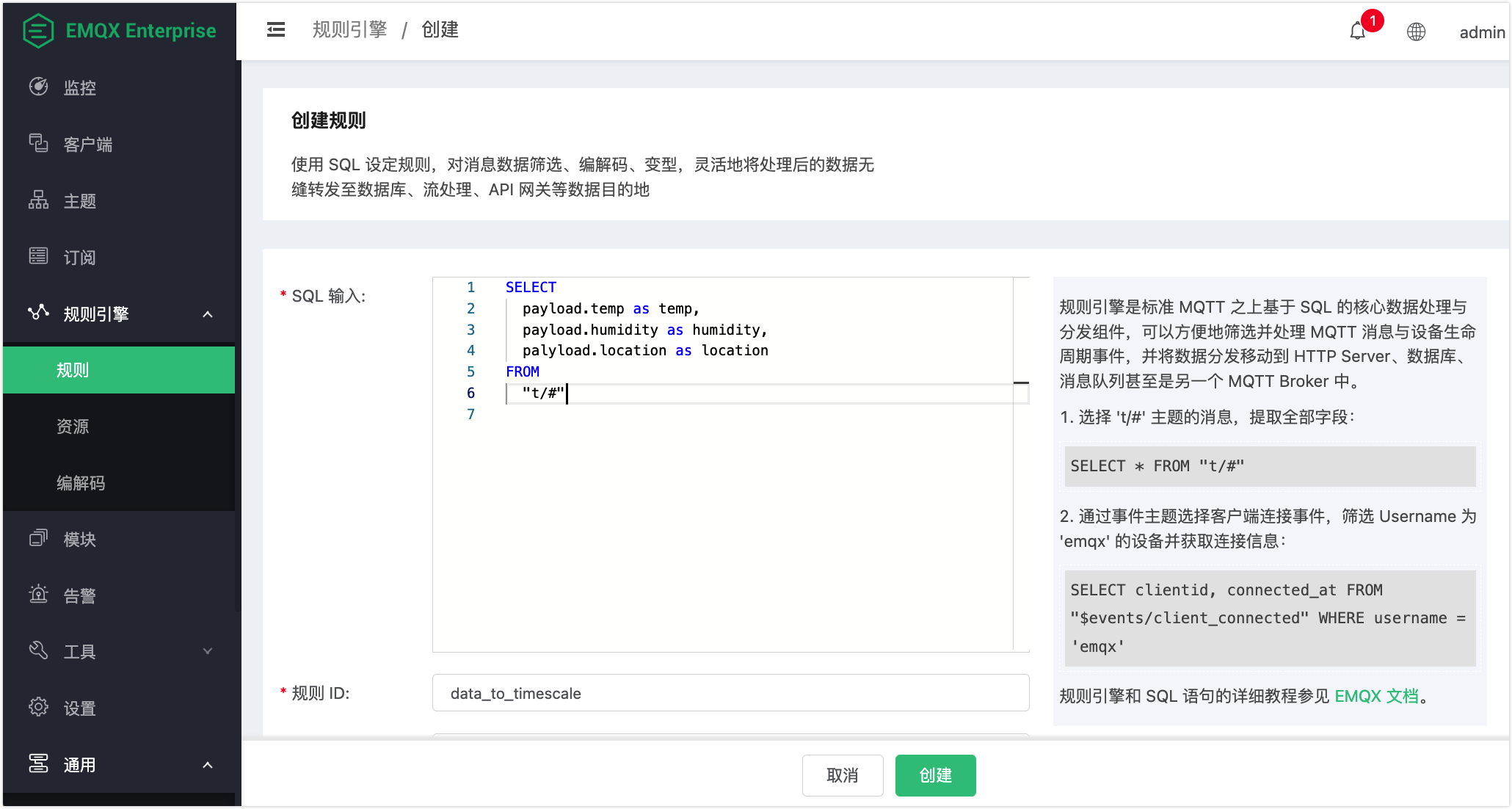Viewport: 1512px width, 809px height.
Task: Open the 编解码 submenu item
Action: 81,483
